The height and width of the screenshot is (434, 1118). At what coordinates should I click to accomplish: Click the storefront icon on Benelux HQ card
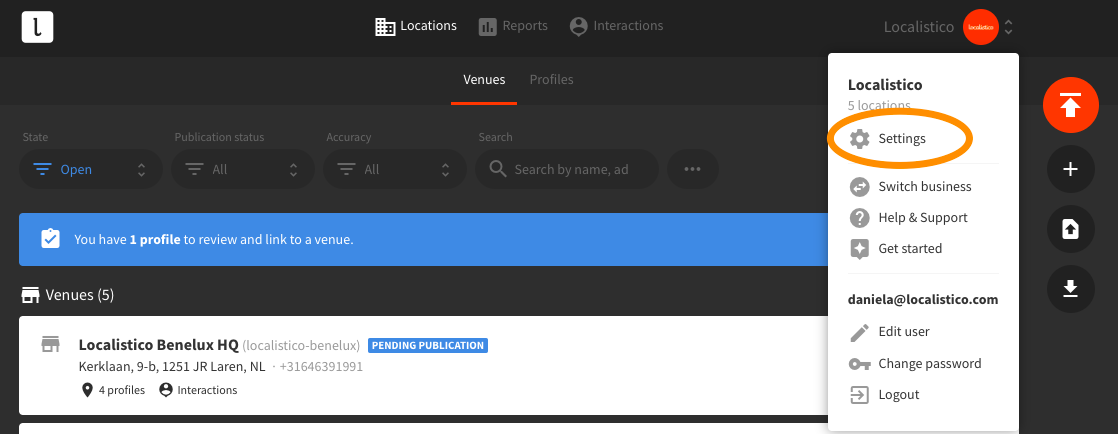pos(50,344)
